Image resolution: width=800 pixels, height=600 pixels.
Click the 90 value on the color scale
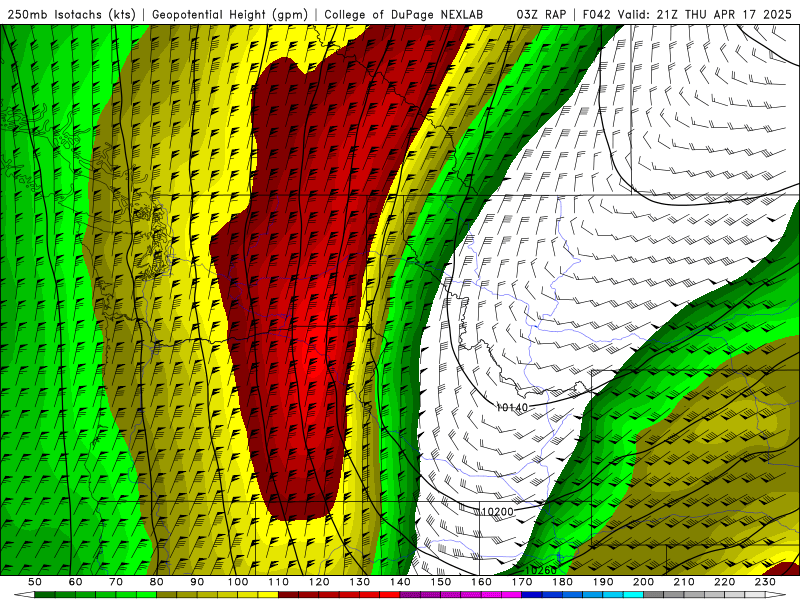[x=197, y=582]
